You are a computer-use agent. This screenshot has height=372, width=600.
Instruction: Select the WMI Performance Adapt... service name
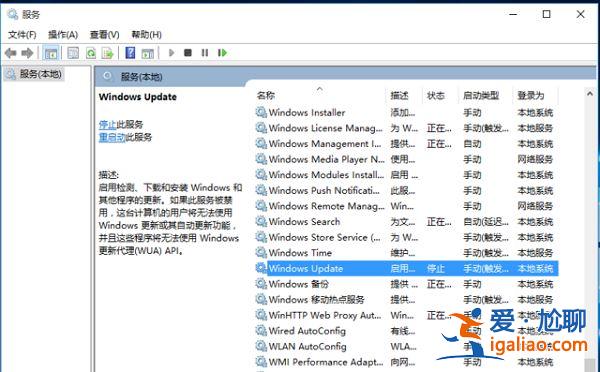(x=326, y=362)
